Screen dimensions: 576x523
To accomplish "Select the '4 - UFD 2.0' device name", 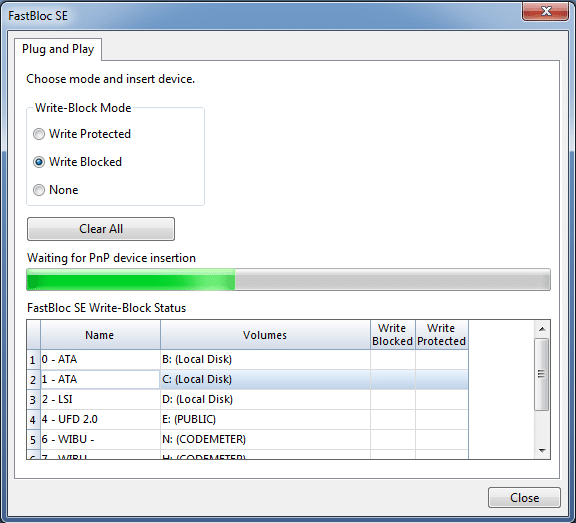I will point(100,419).
